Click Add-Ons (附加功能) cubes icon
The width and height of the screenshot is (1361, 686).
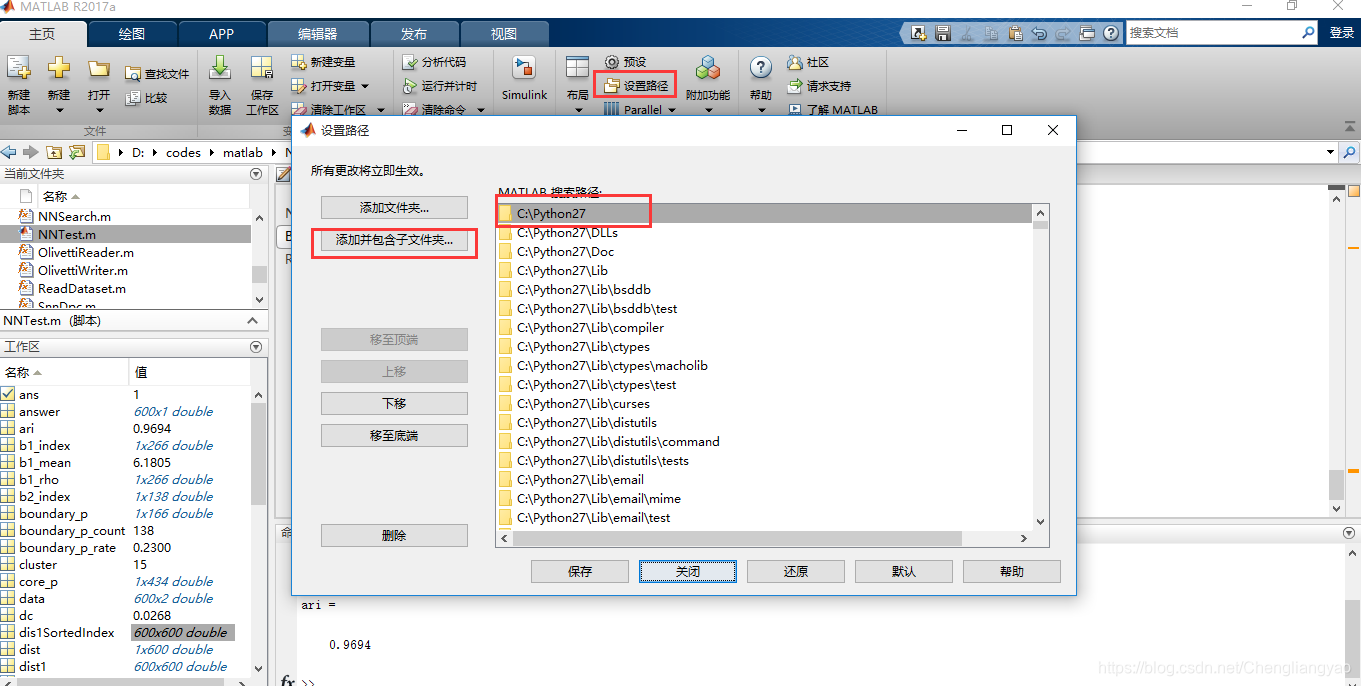pos(709,68)
